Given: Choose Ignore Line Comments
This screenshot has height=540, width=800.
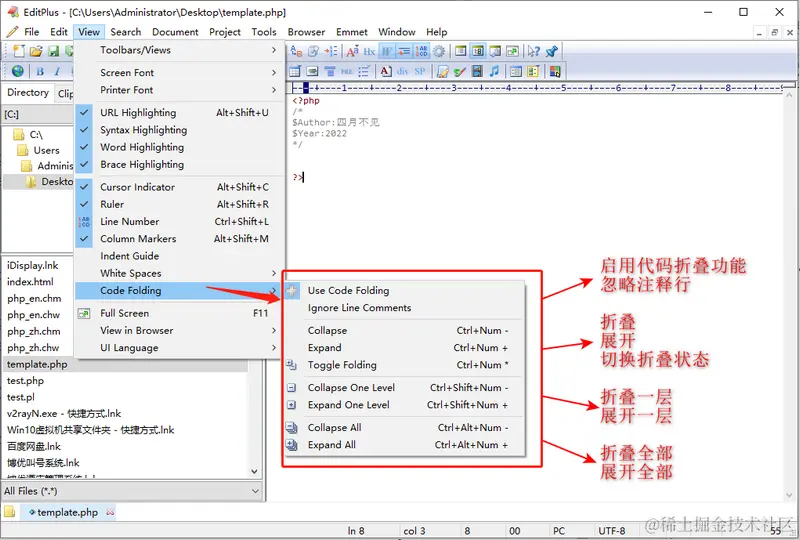Looking at the screenshot, I should [x=405, y=308].
